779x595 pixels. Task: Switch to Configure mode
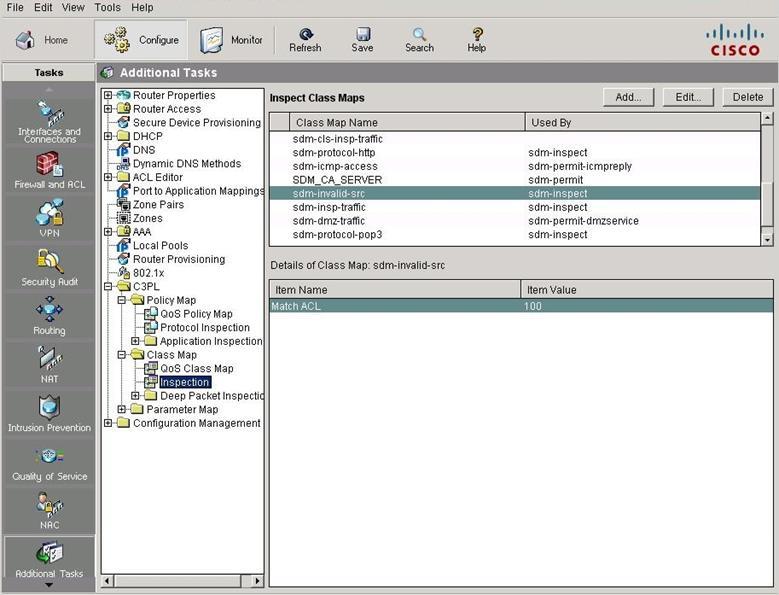(x=141, y=40)
